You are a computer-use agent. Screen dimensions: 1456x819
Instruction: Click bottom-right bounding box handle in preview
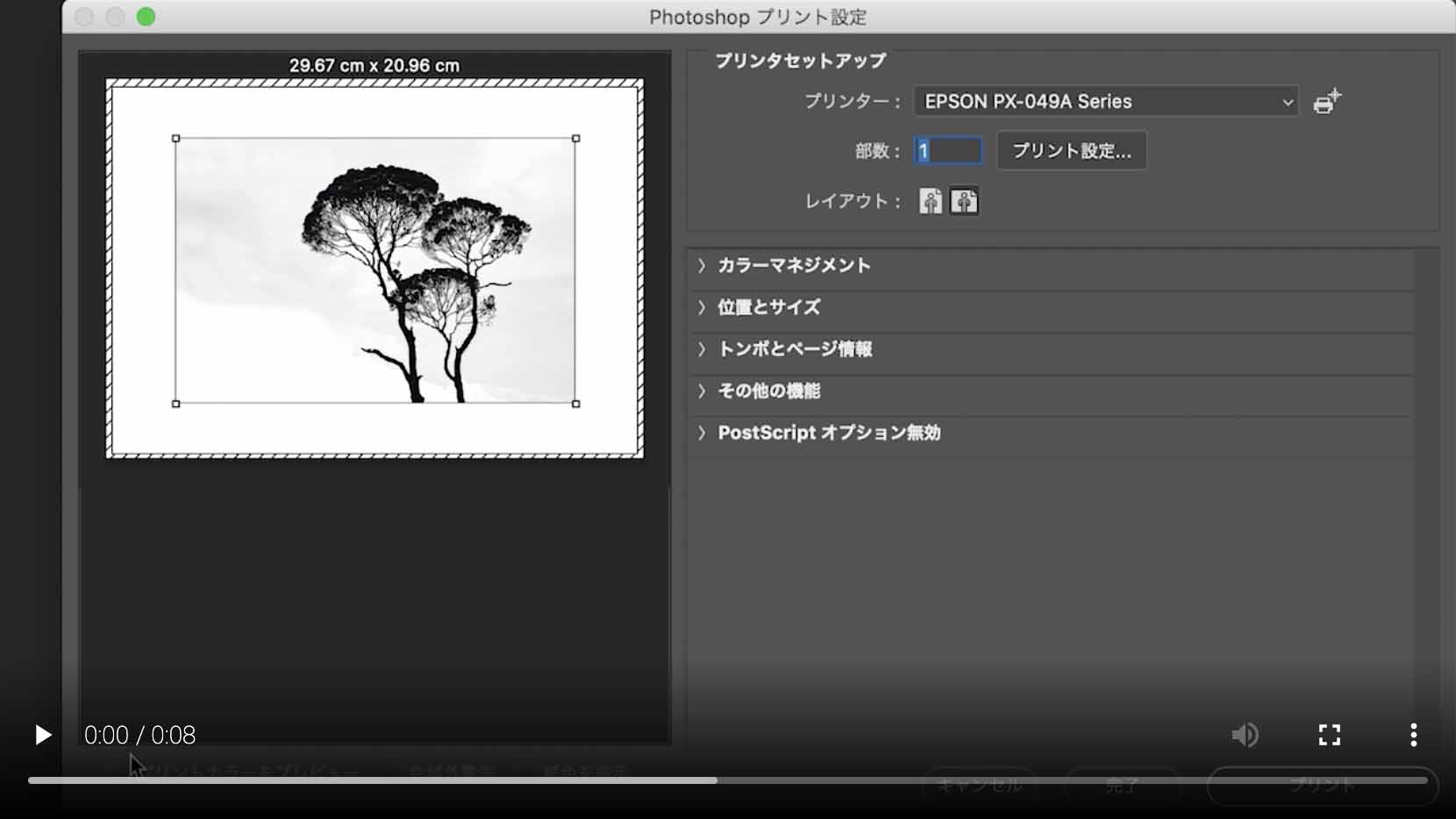[575, 404]
